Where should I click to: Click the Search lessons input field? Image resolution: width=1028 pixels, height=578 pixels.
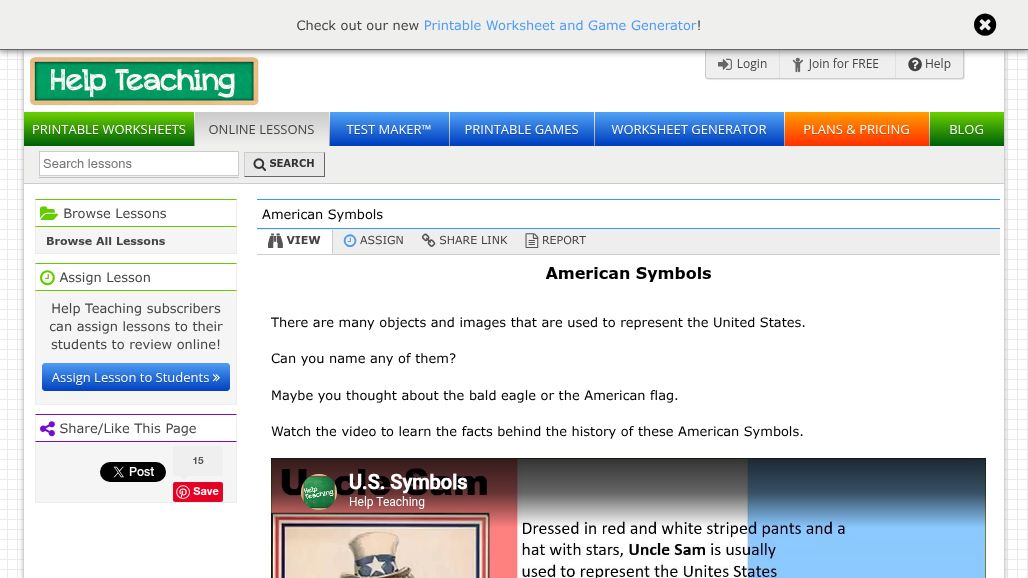(139, 164)
